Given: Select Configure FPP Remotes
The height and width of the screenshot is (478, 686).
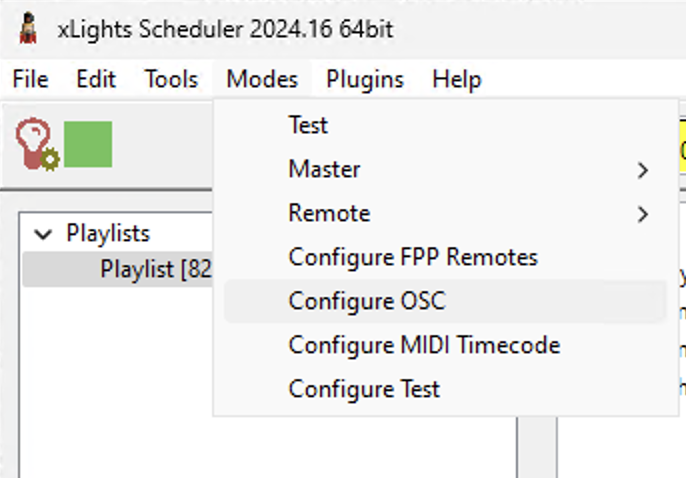Looking at the screenshot, I should [413, 258].
